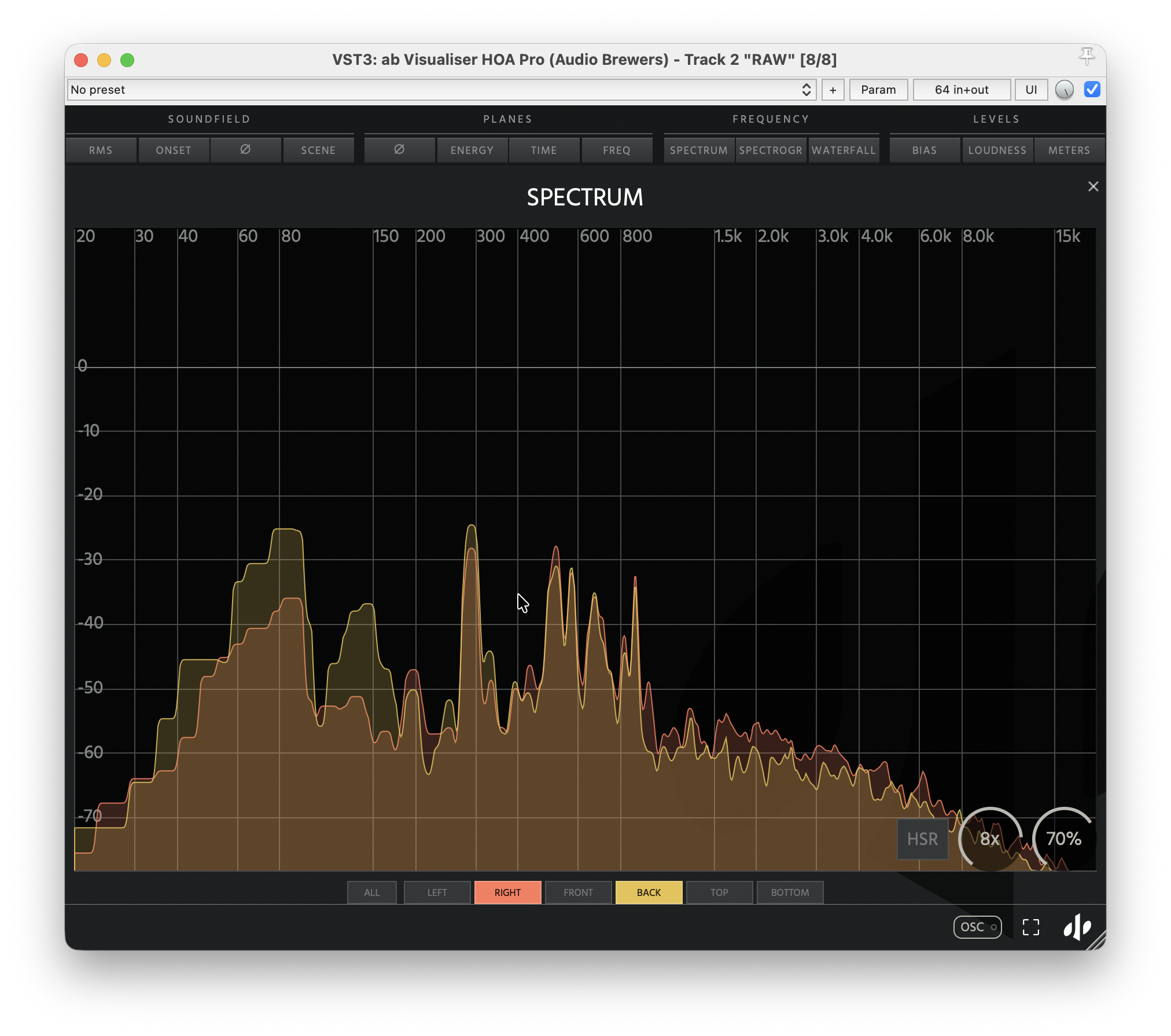Open the ONSET view
The image size is (1171, 1036).
coord(174,150)
